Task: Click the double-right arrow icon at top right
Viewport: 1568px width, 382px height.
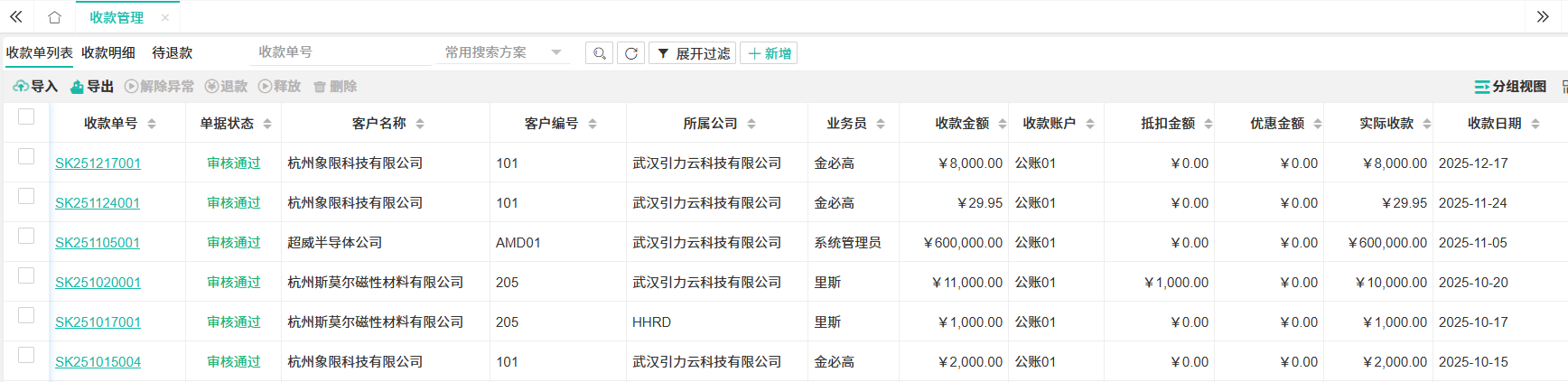Action: click(x=1543, y=17)
